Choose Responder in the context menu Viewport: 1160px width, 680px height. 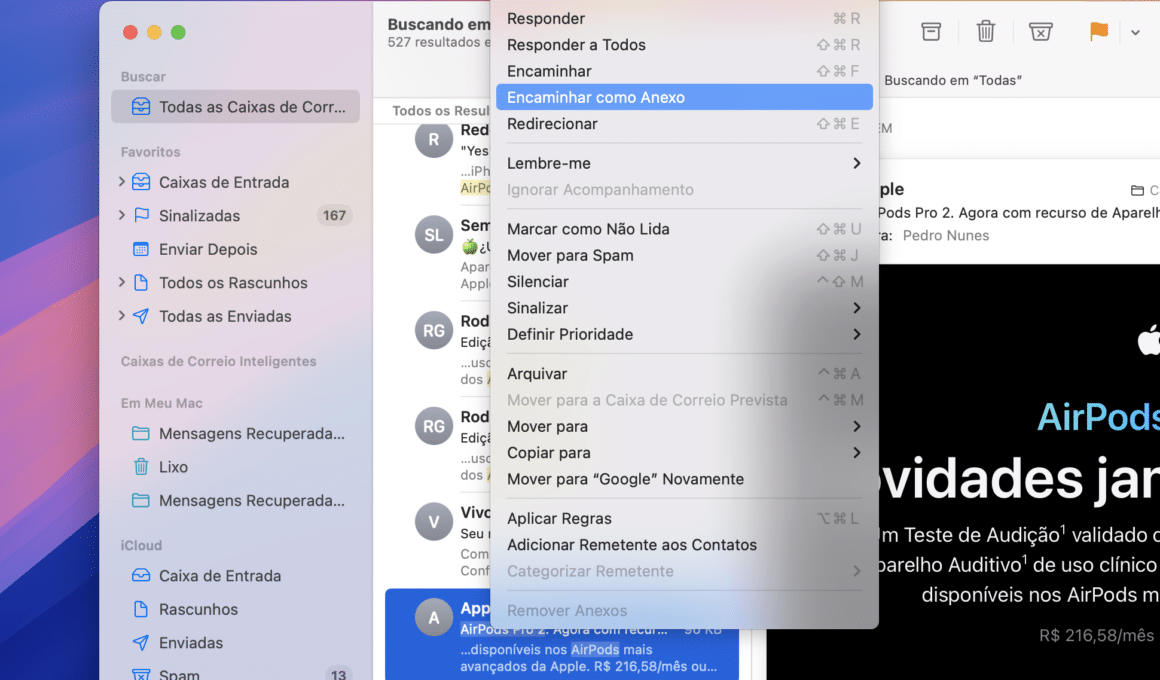click(x=684, y=18)
